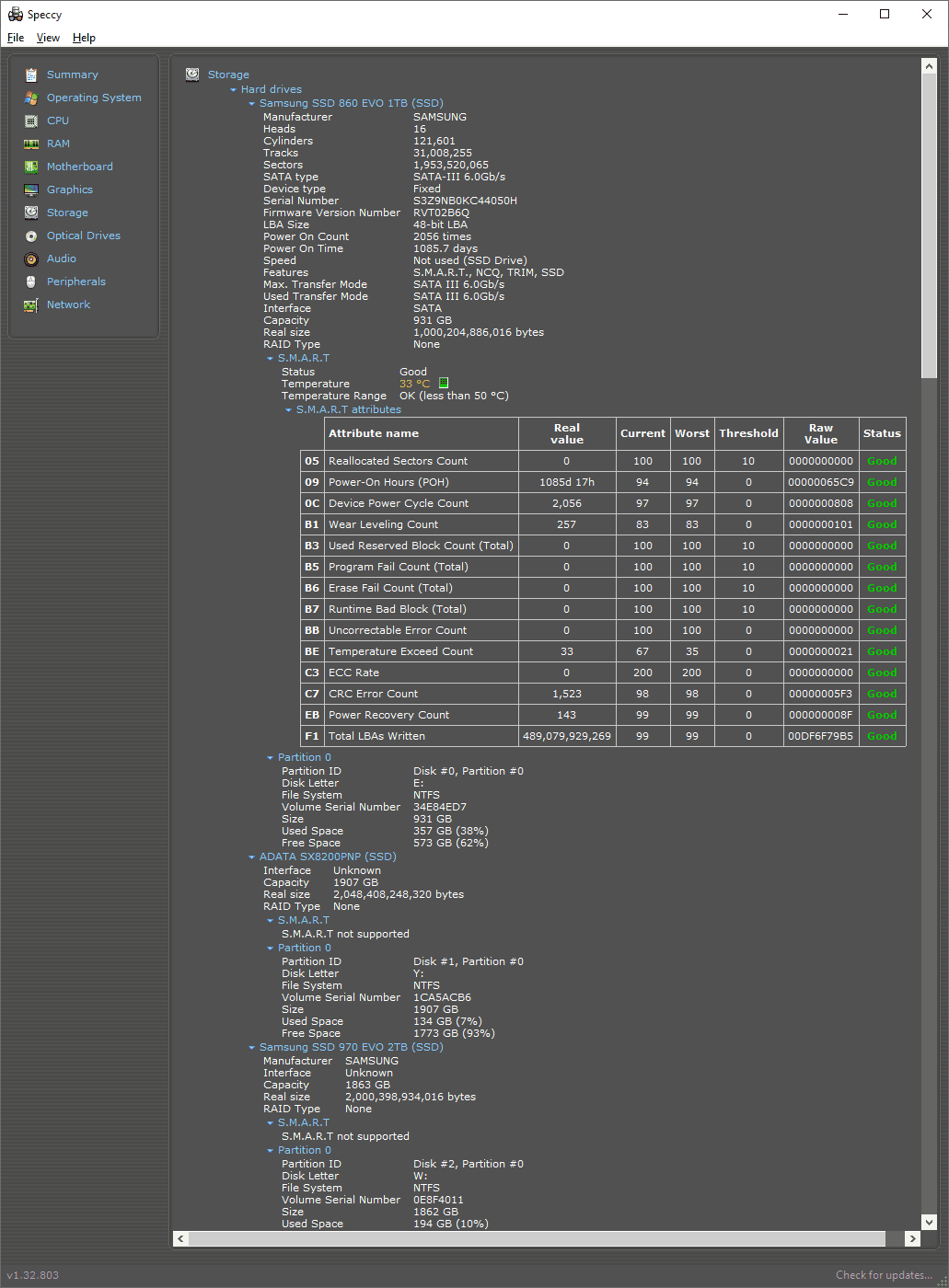Collapse the S.M.A.R.T node under 860 EVO
This screenshot has width=949, height=1288.
pyautogui.click(x=271, y=359)
